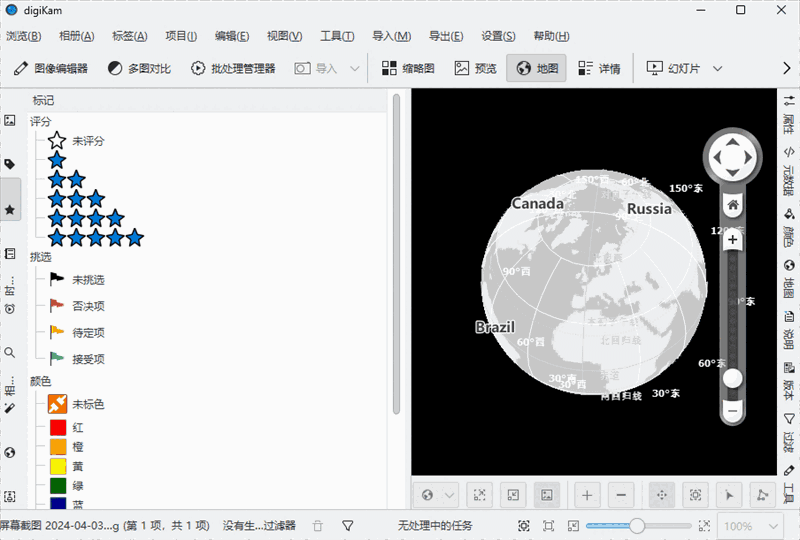
Task: Open the search sidebar magnifier icon
Action: click(10, 353)
